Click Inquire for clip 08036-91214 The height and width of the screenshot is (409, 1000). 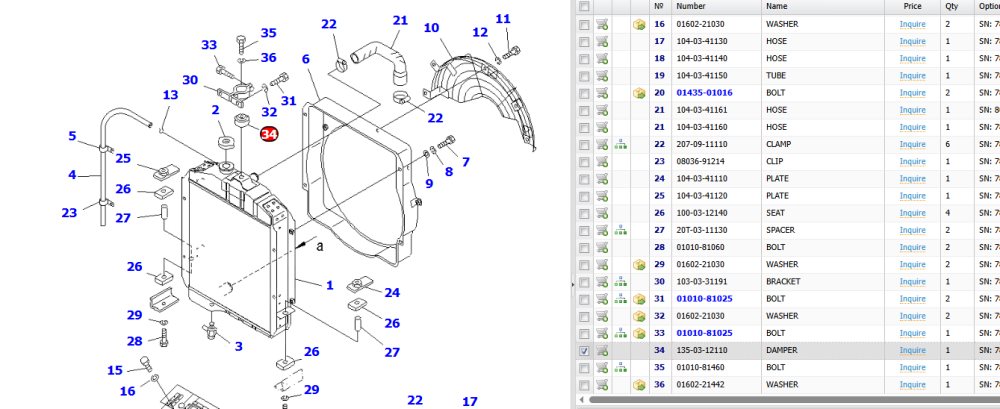pyautogui.click(x=913, y=161)
